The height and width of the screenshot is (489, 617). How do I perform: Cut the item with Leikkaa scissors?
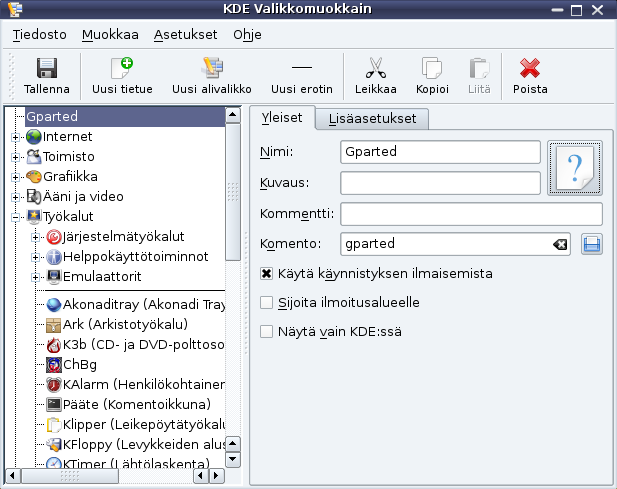[x=376, y=76]
